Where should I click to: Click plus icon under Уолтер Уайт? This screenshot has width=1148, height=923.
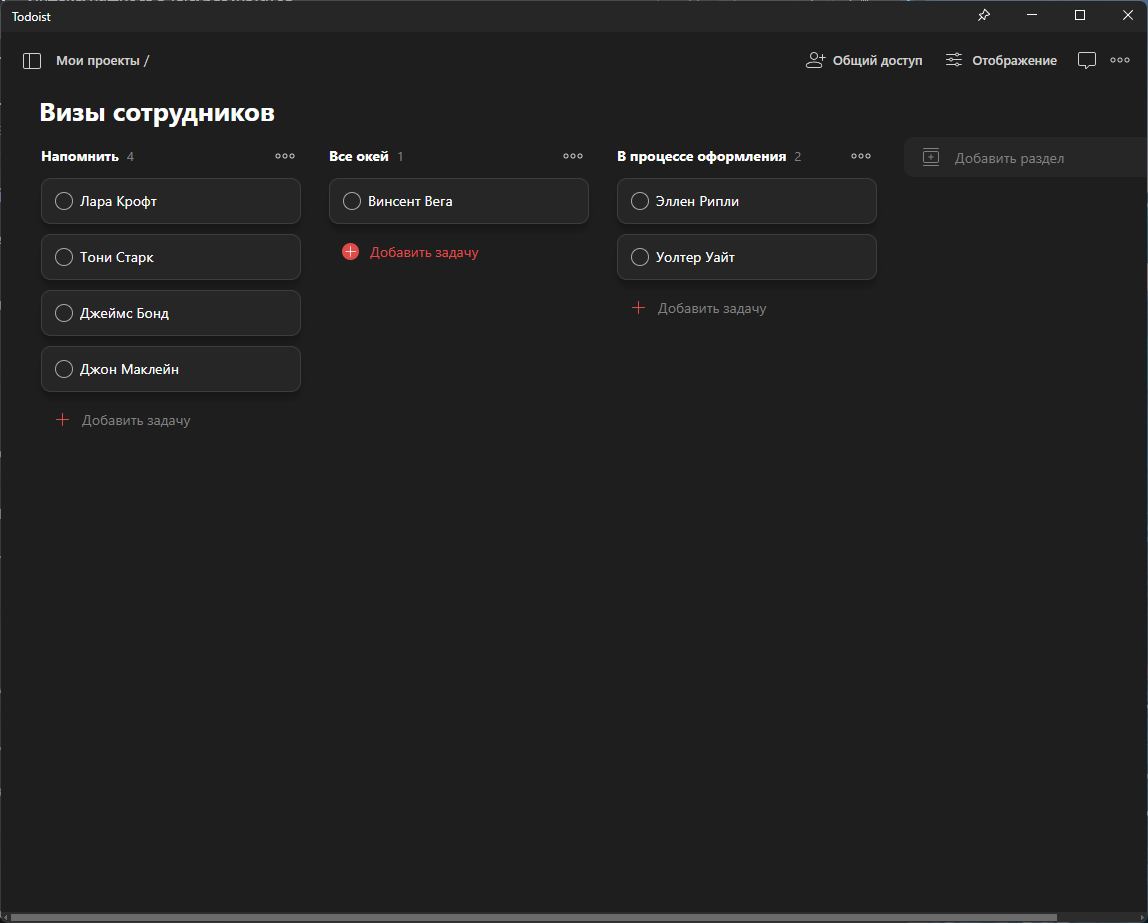click(x=638, y=307)
